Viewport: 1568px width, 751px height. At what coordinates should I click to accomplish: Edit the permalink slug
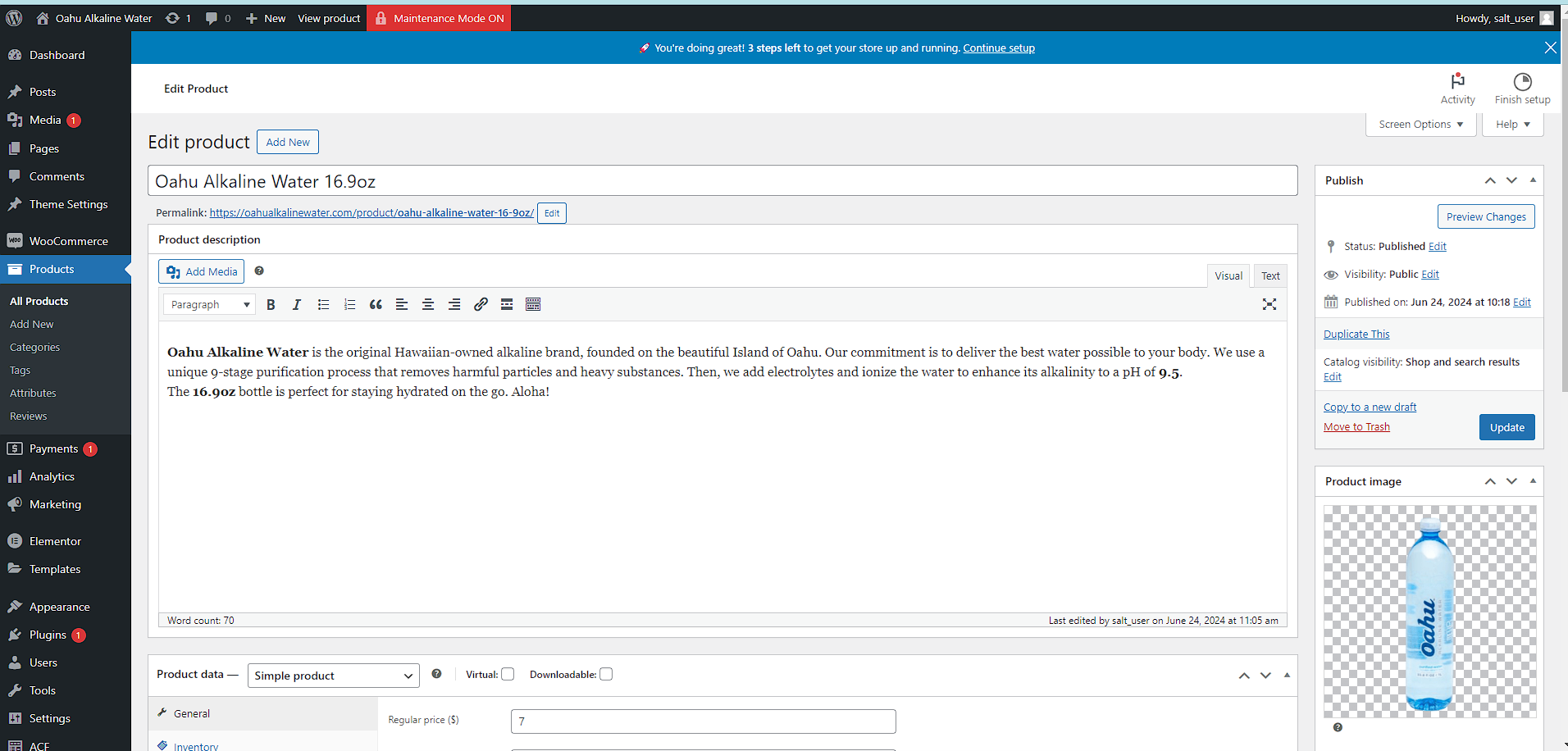point(552,213)
